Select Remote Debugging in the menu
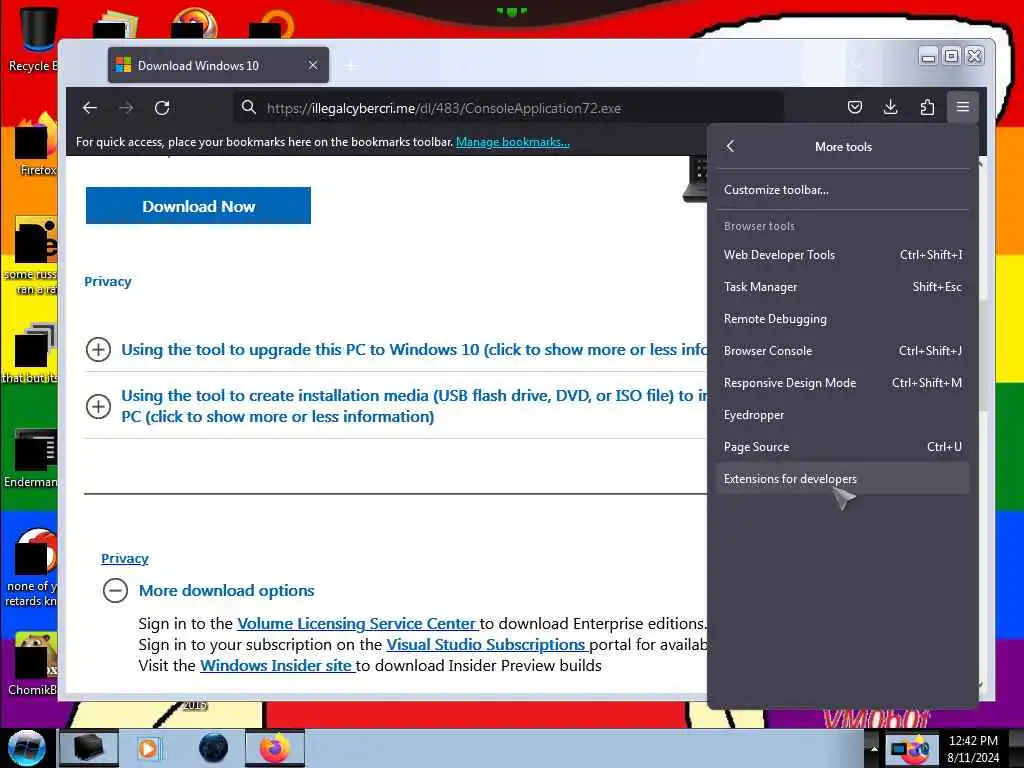Image resolution: width=1024 pixels, height=768 pixels. pos(842,319)
